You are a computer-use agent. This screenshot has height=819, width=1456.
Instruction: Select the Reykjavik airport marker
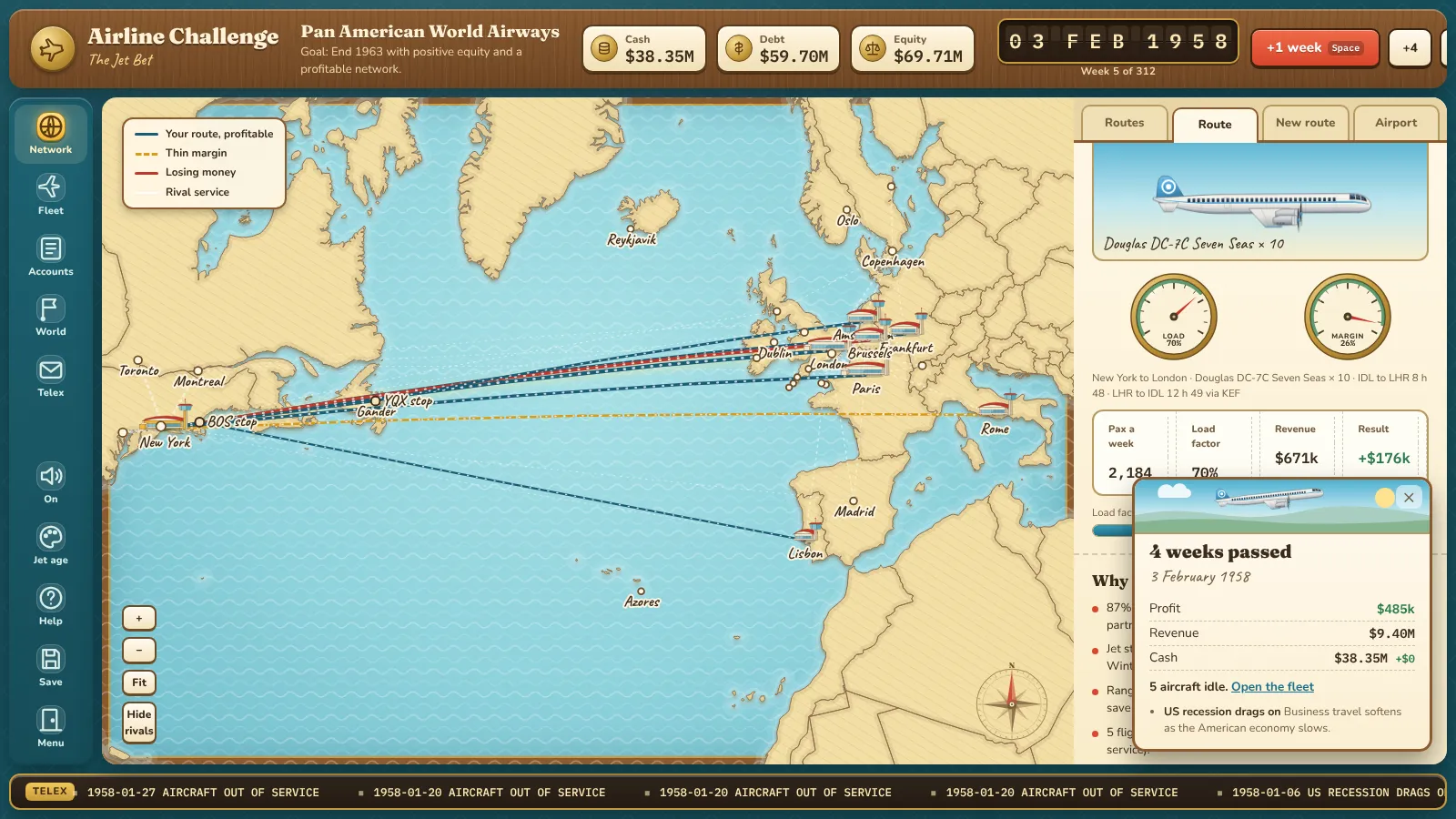click(630, 229)
